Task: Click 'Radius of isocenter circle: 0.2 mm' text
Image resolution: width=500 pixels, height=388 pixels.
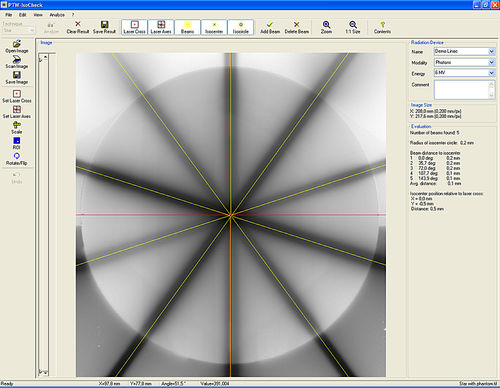Action: click(442, 143)
